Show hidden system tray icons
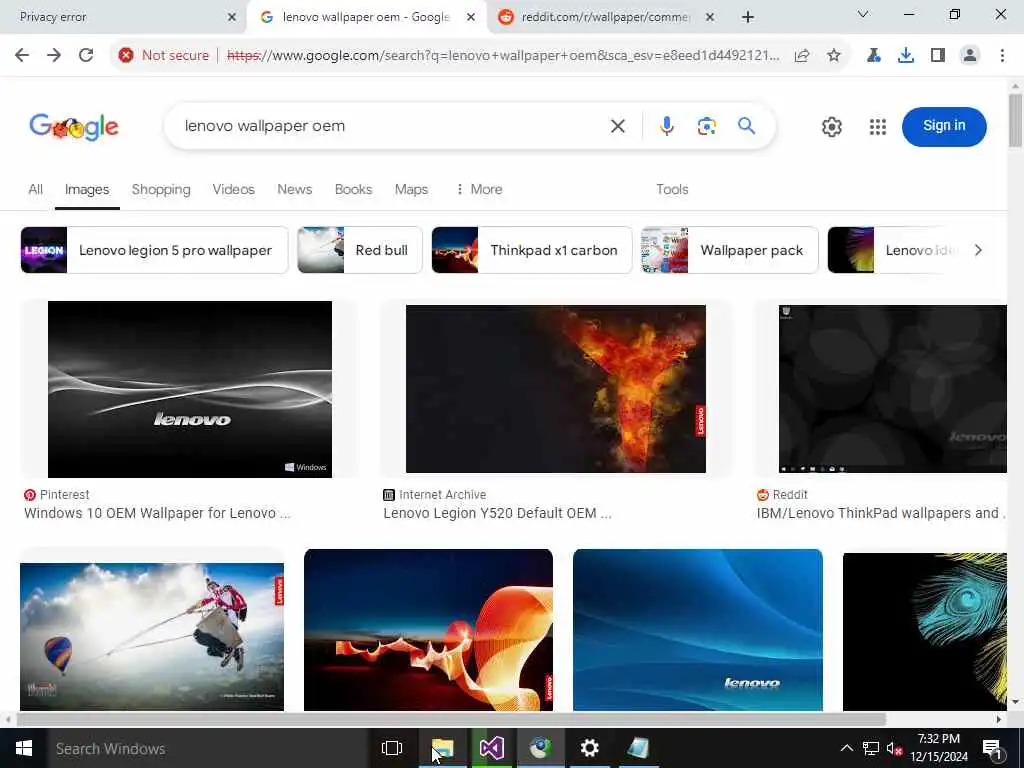Viewport: 1024px width, 768px height. 846,748
